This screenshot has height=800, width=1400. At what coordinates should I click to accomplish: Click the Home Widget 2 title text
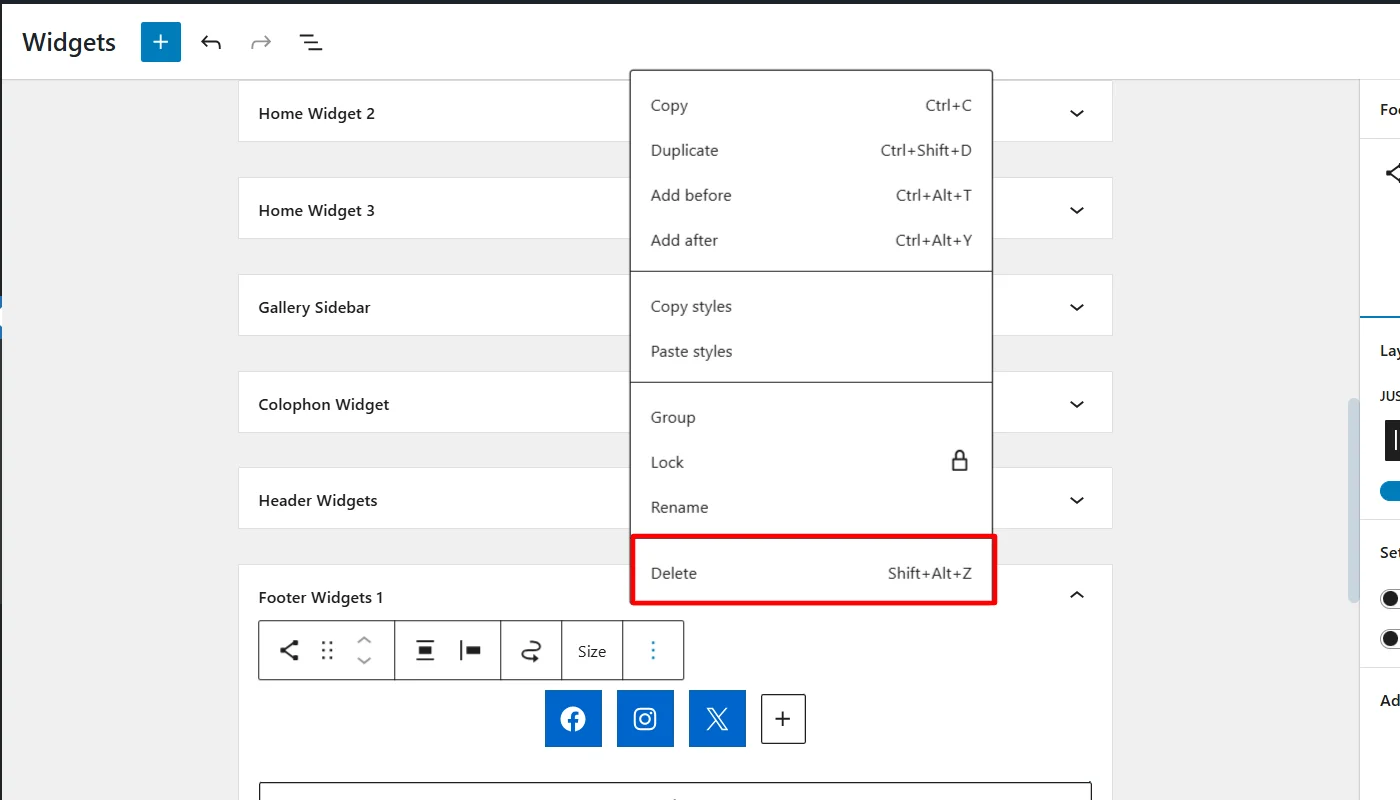317,113
